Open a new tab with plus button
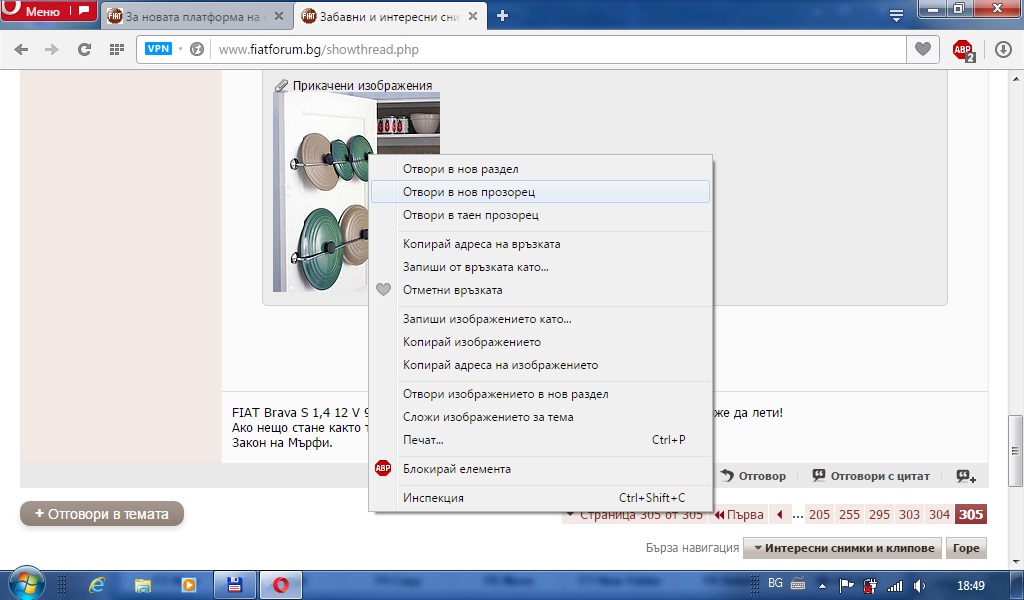Viewport: 1024px width, 600px height. (x=502, y=15)
